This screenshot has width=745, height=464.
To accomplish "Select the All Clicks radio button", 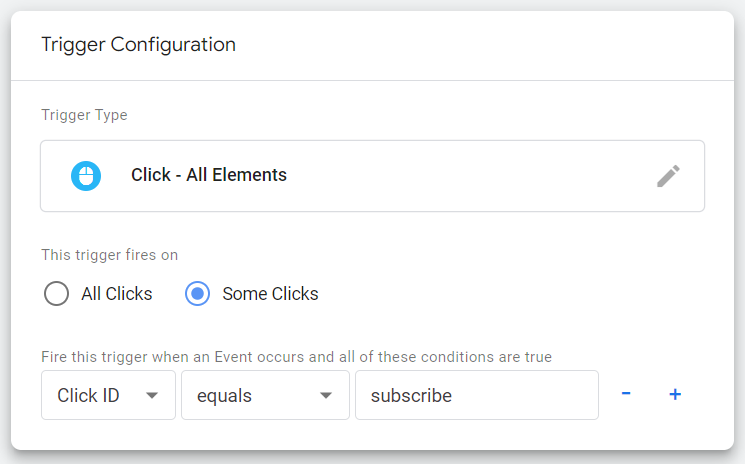I will click(57, 294).
